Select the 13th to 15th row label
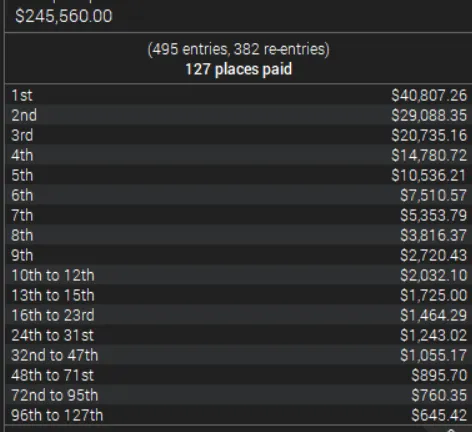This screenshot has height=432, width=472. [53, 295]
